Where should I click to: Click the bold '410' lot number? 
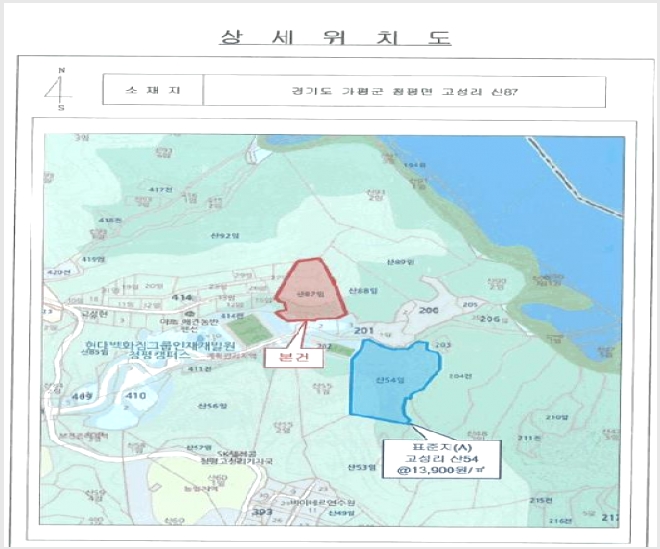point(136,396)
